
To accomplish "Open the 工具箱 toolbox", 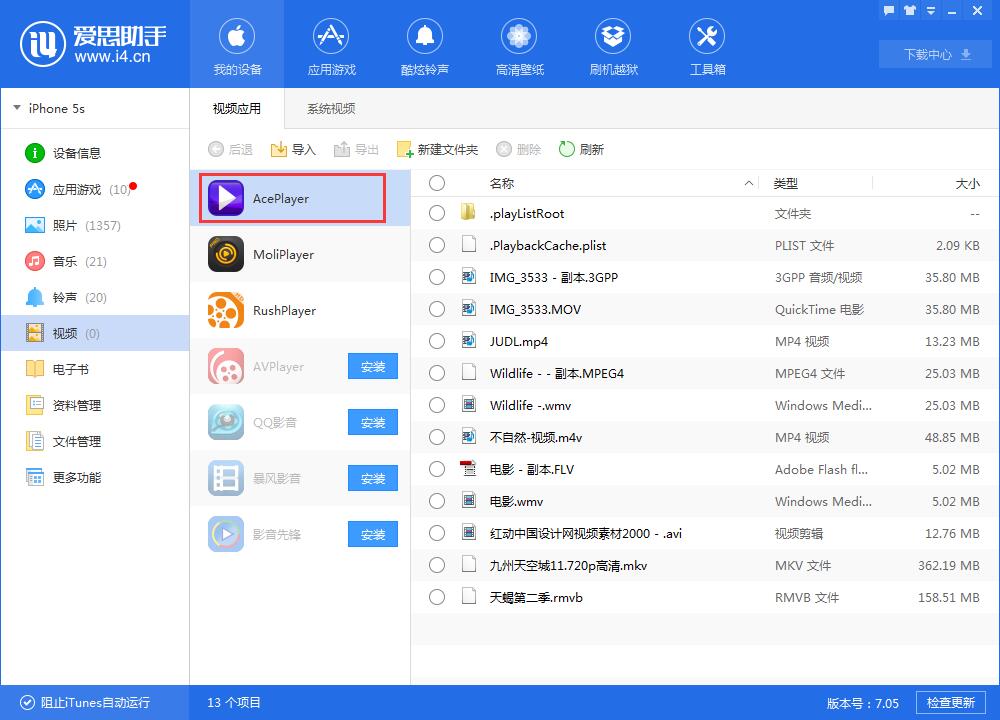I will point(707,45).
